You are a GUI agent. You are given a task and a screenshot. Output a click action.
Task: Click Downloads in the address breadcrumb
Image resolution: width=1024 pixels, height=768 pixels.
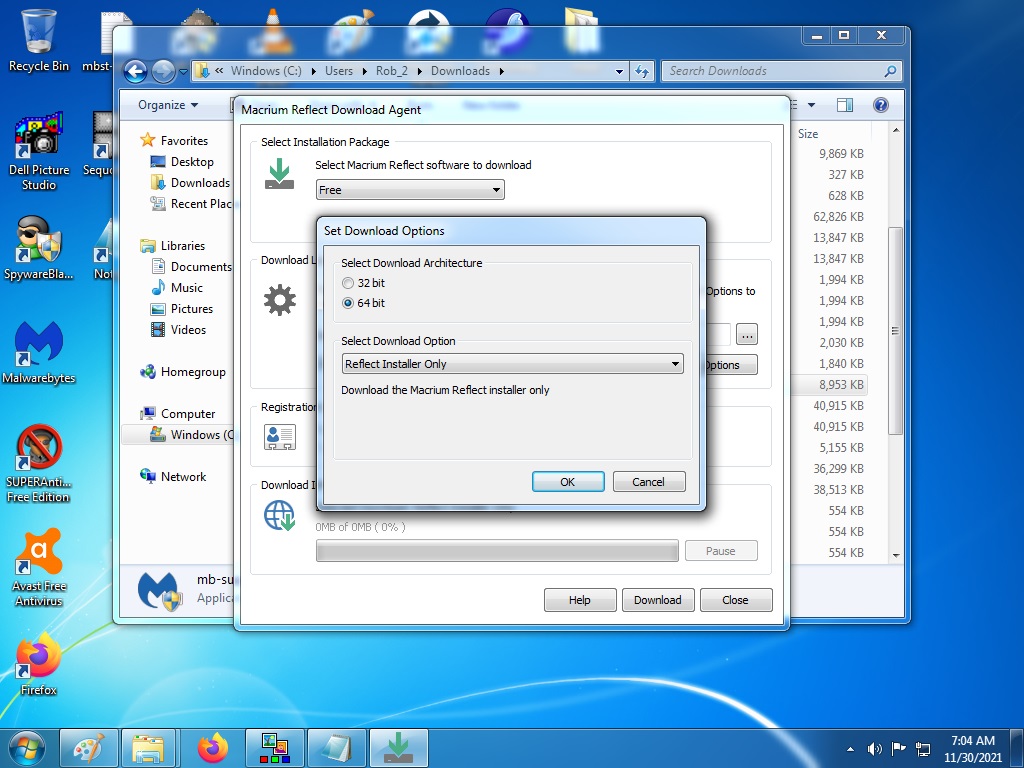[x=460, y=71]
